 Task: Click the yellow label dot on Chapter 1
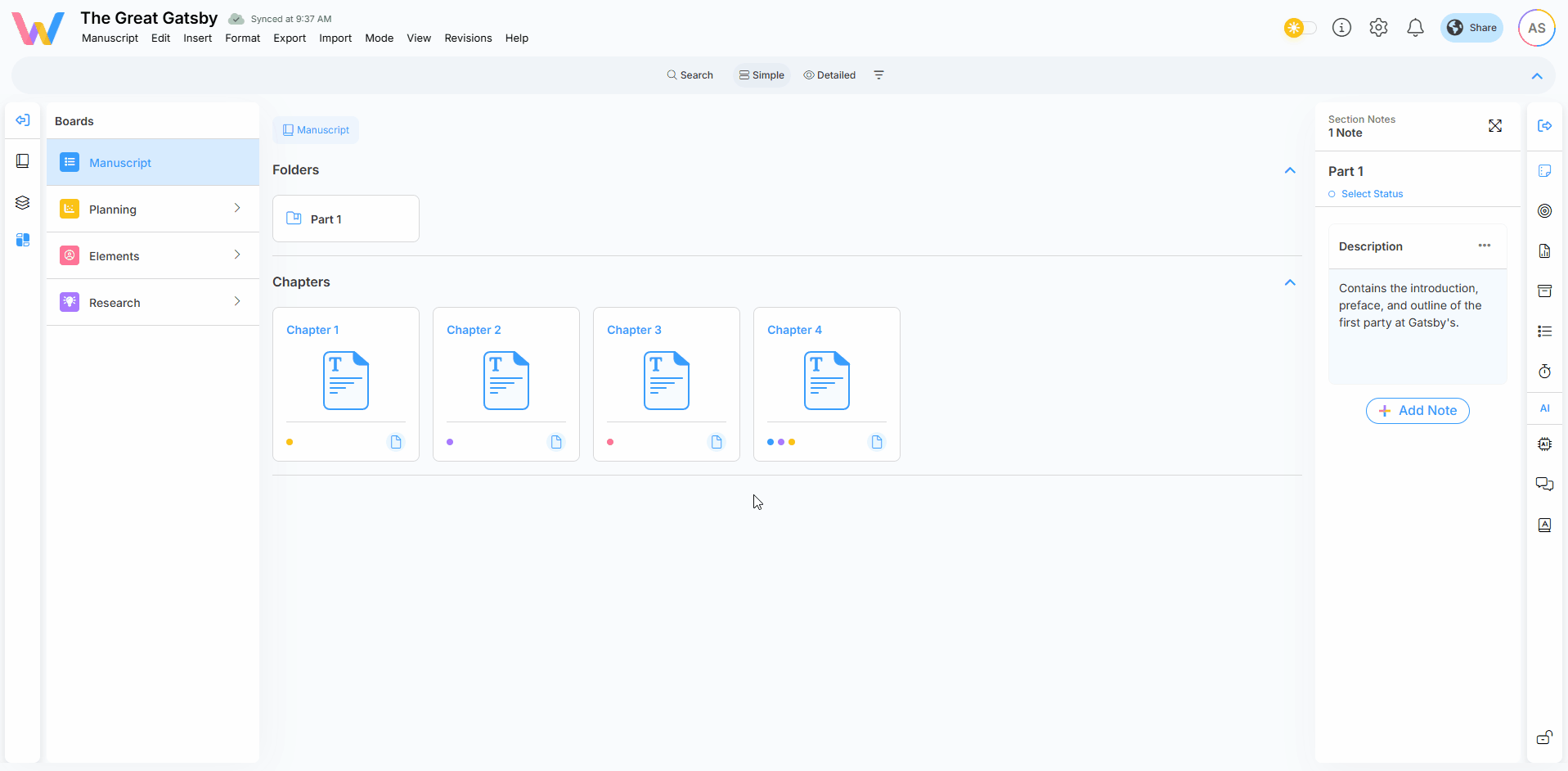[290, 442]
